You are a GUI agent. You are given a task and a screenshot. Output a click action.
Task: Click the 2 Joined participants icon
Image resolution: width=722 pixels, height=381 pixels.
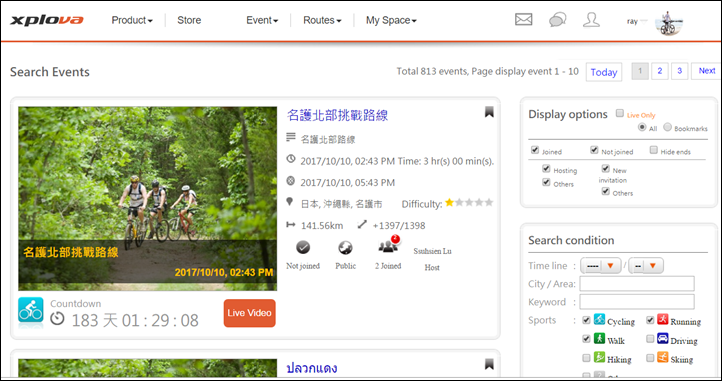tap(388, 246)
